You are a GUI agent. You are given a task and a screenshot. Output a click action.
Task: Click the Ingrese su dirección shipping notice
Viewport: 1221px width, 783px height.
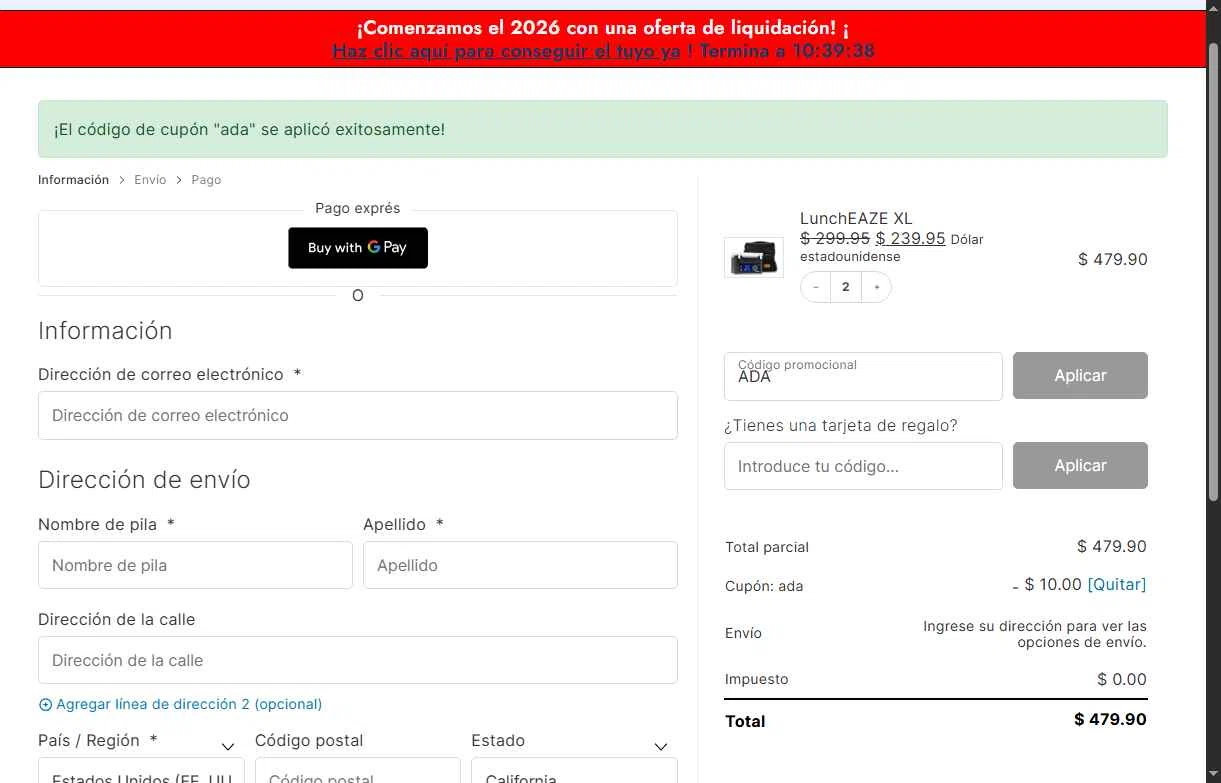coord(1034,634)
